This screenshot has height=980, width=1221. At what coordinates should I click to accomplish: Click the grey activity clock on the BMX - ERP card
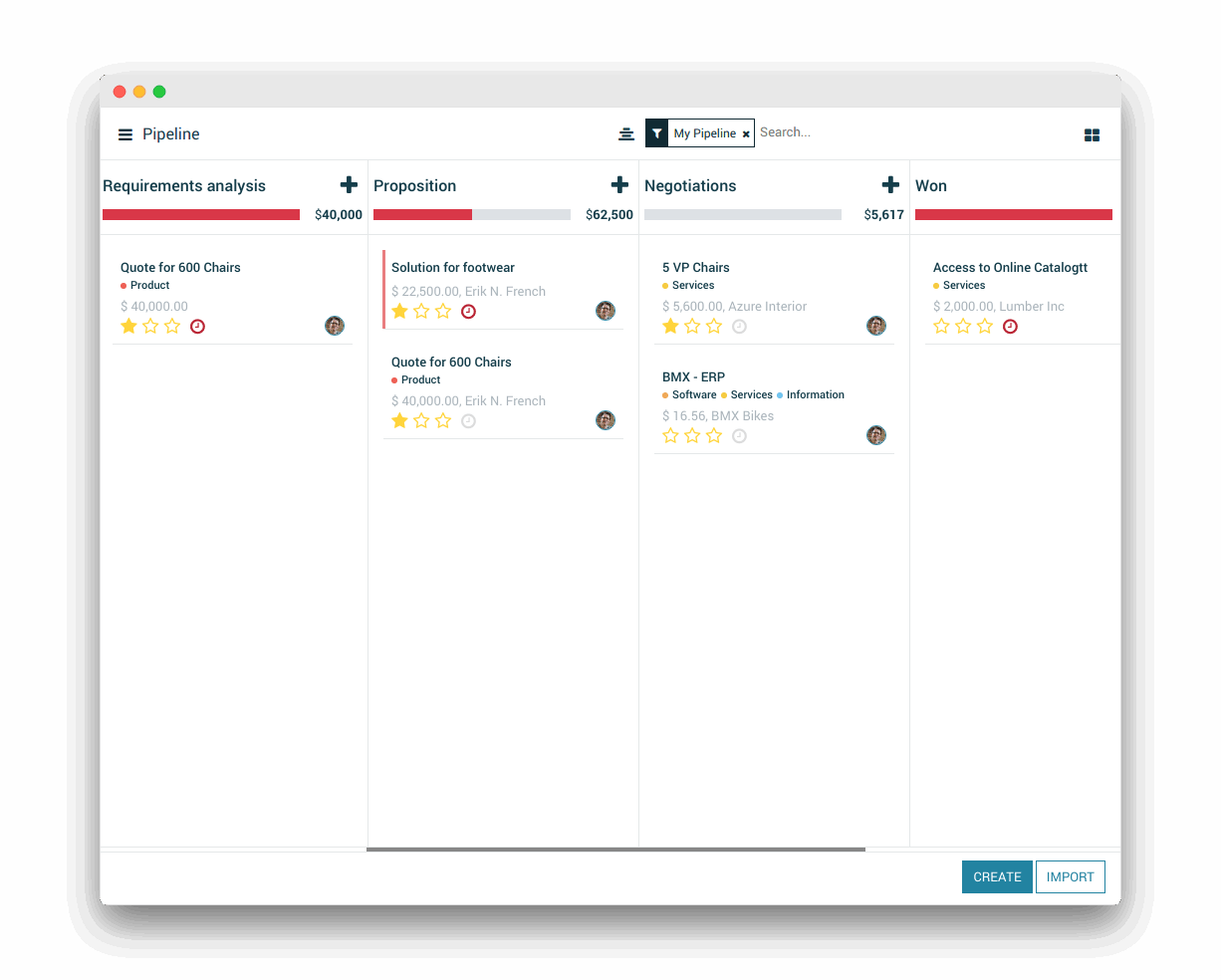739,436
